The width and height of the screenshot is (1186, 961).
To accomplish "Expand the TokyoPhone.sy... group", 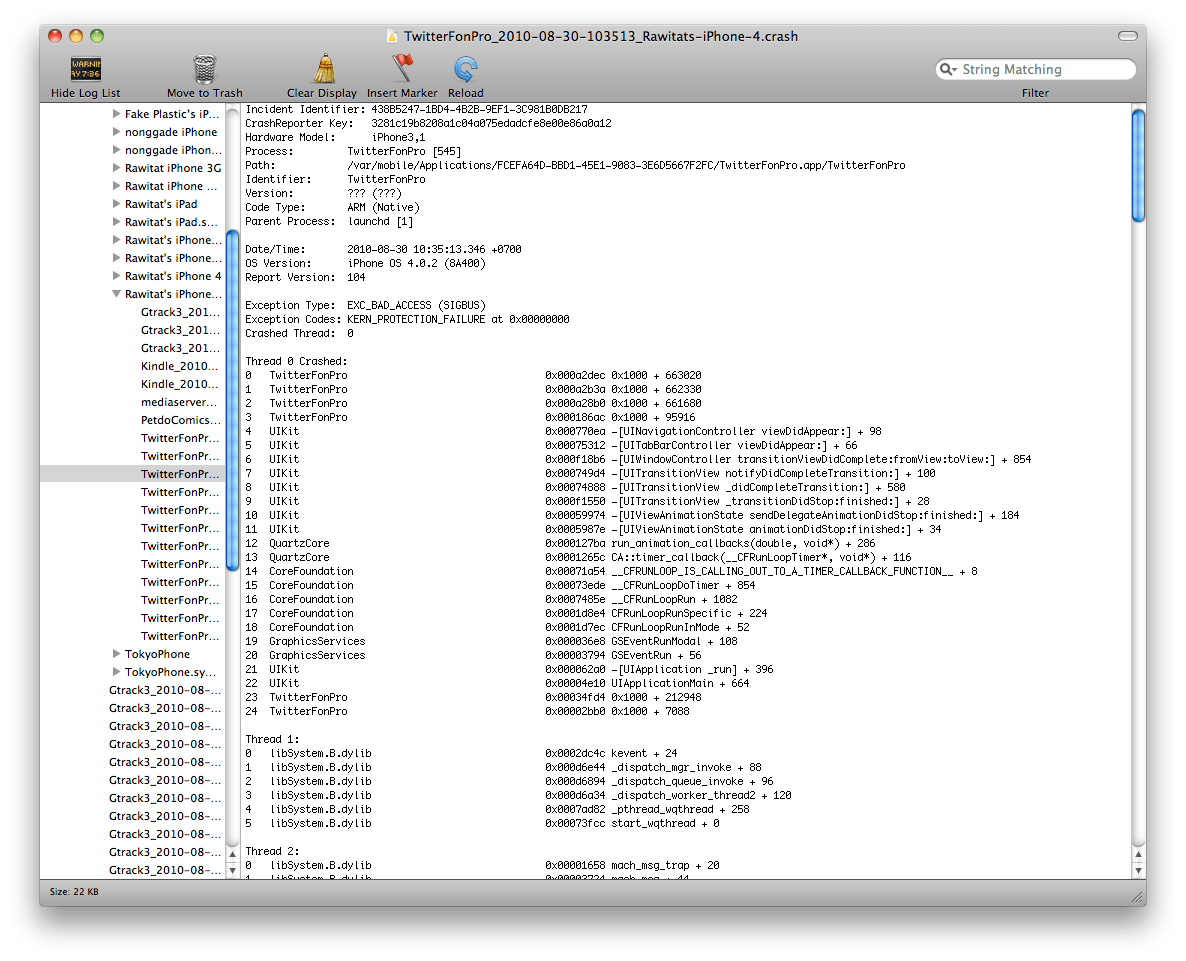I will (116, 671).
